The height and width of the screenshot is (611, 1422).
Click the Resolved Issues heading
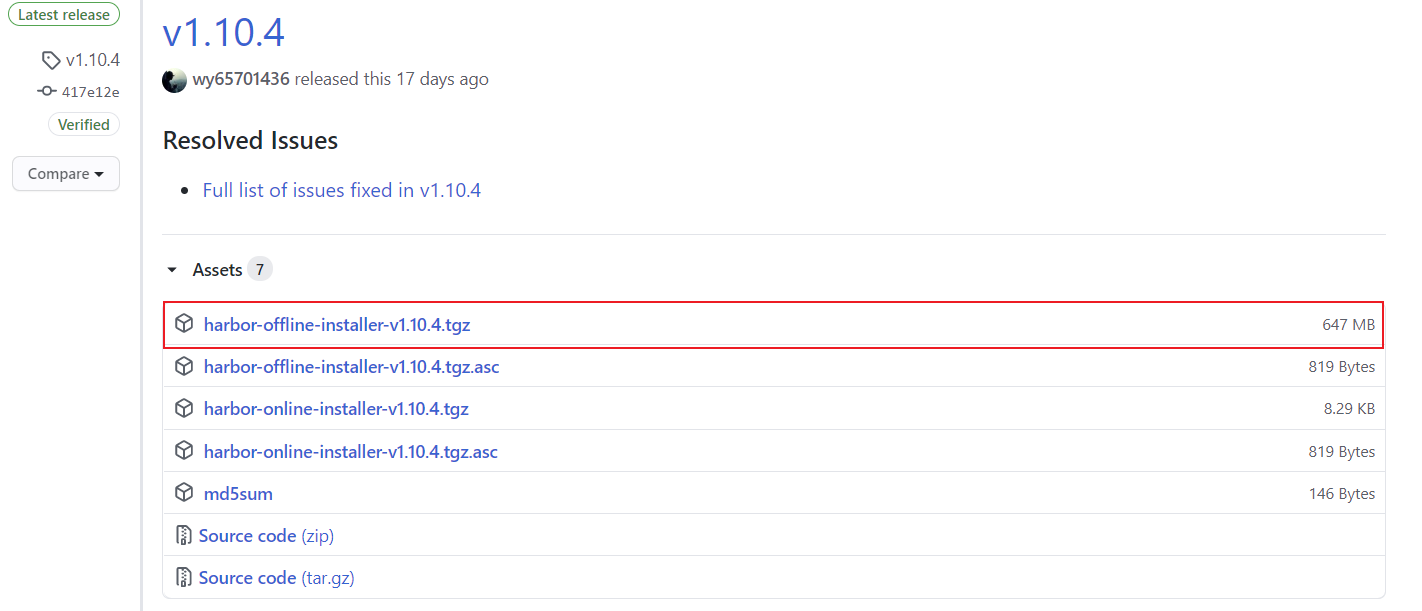250,141
